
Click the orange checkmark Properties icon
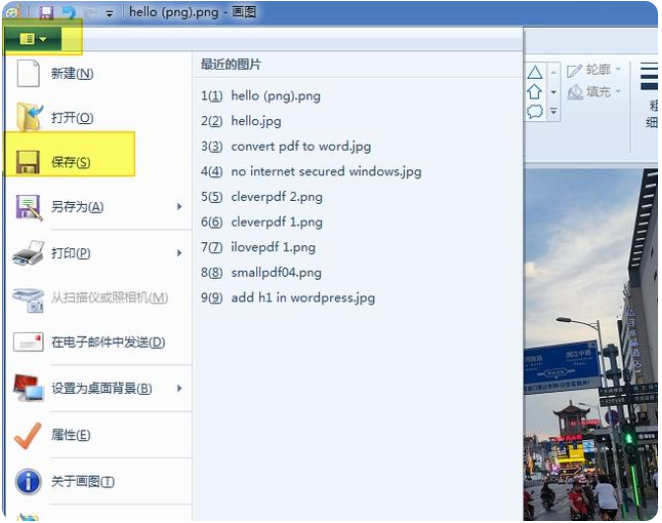coord(28,435)
